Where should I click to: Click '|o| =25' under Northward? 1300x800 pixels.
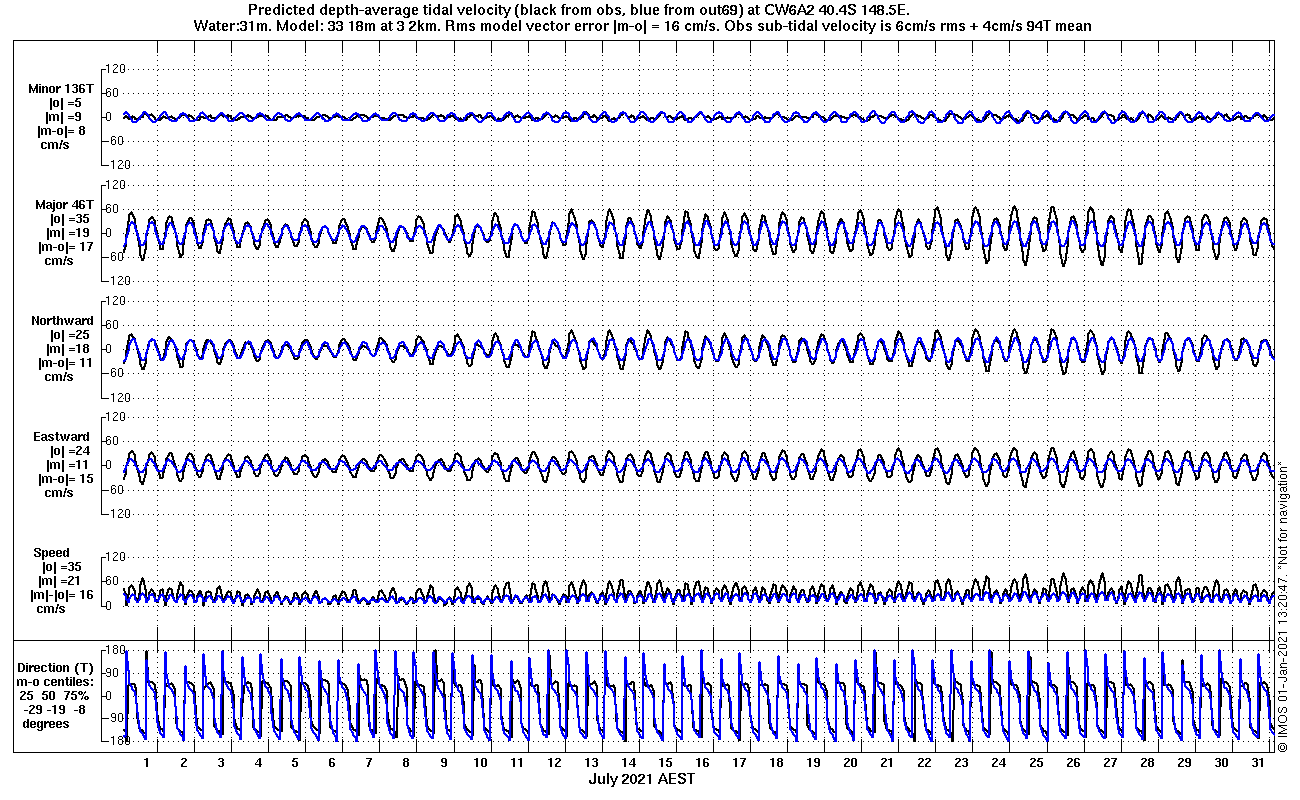click(70, 335)
